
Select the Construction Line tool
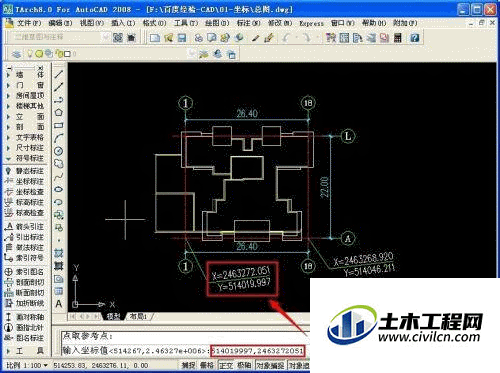coord(59,87)
